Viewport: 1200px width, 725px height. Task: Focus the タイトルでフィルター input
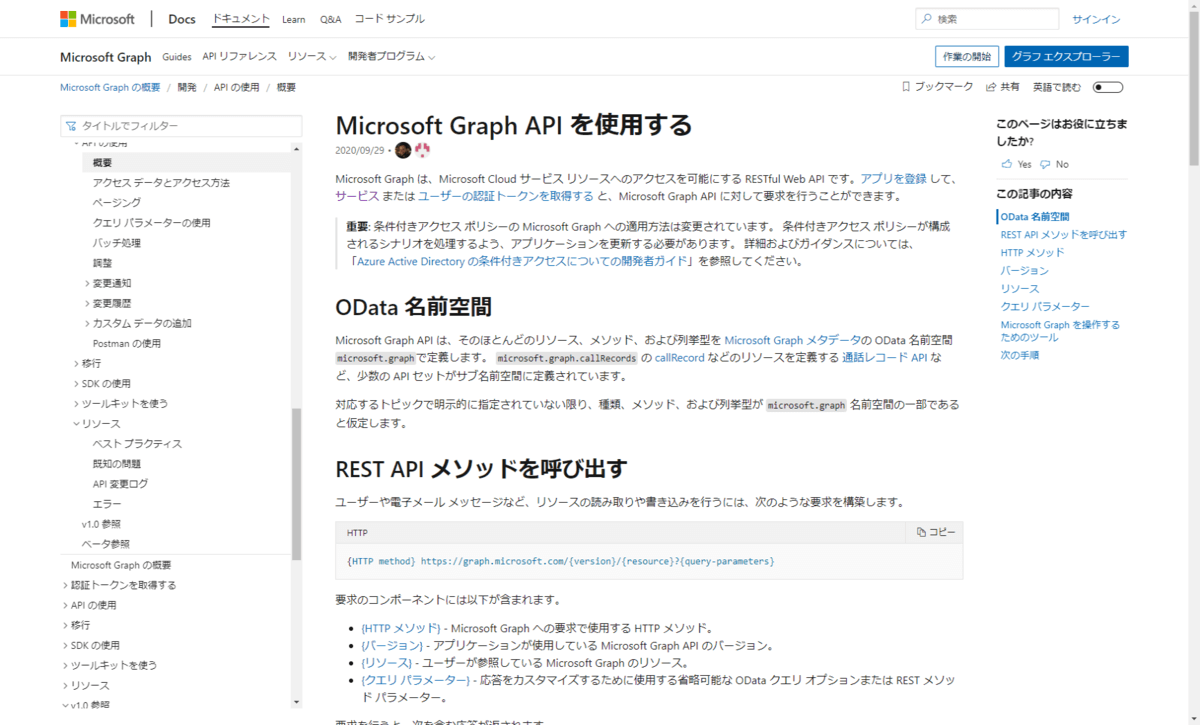click(181, 126)
